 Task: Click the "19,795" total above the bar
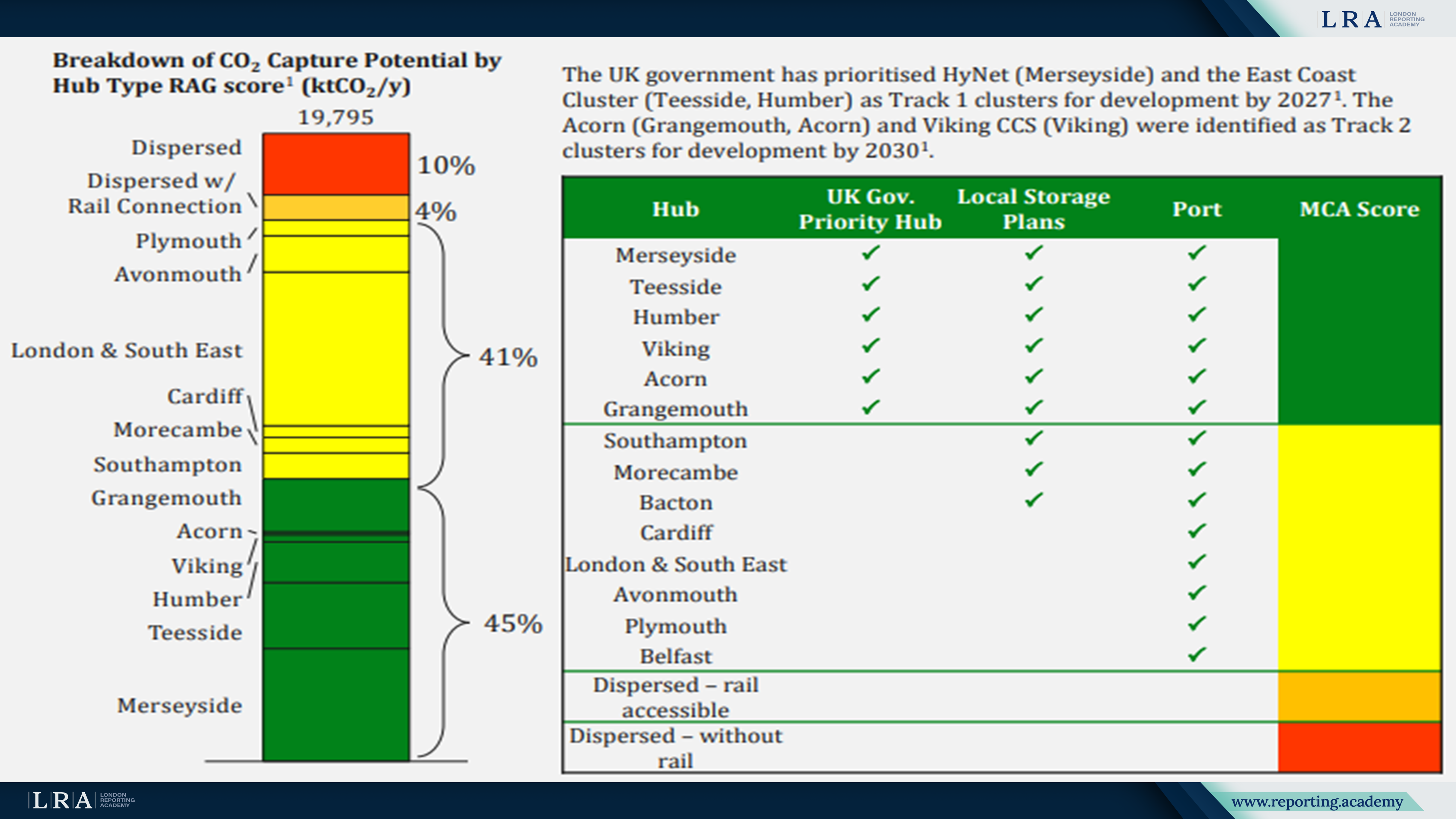[x=336, y=118]
